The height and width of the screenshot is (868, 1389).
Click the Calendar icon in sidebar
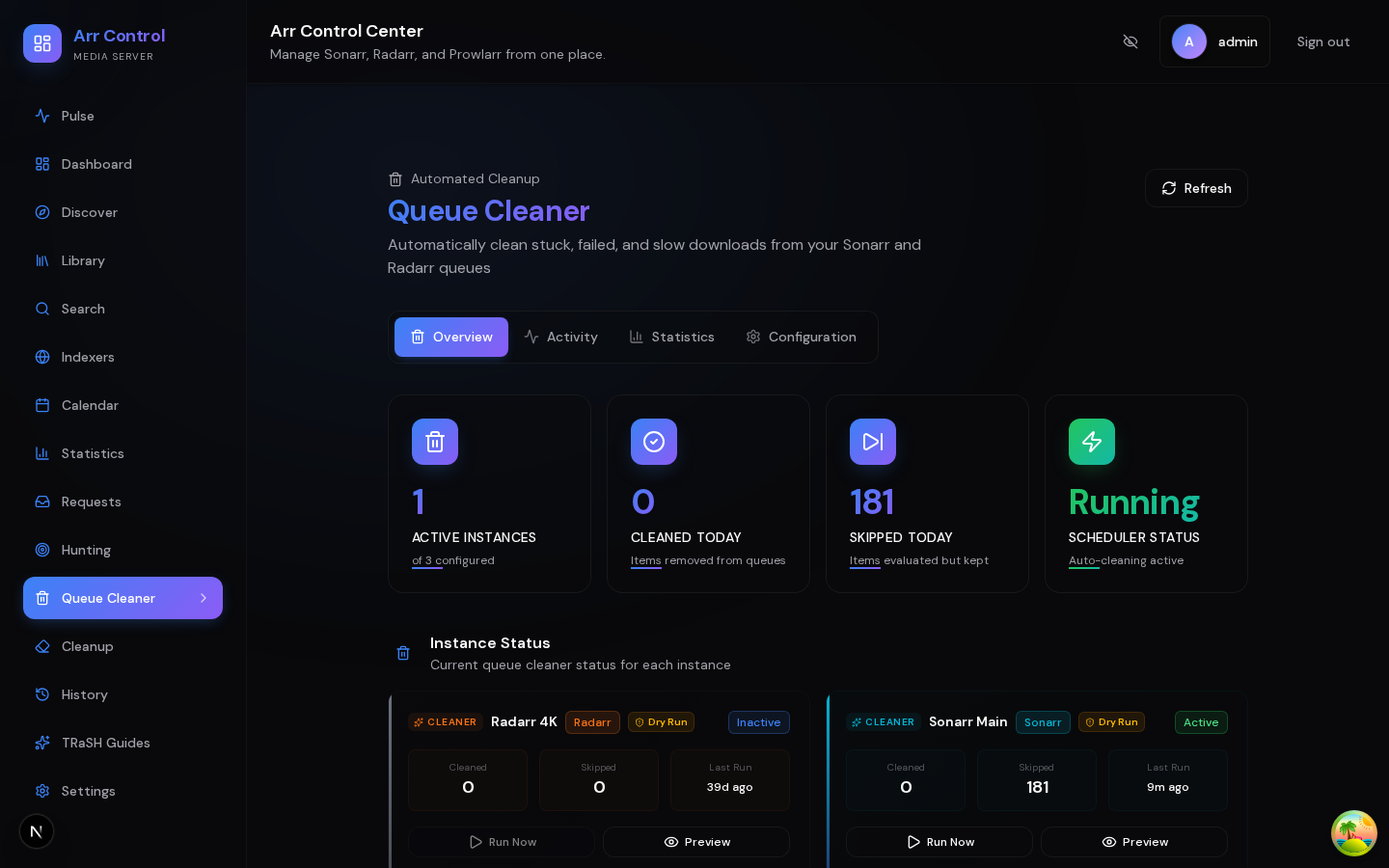coord(42,405)
